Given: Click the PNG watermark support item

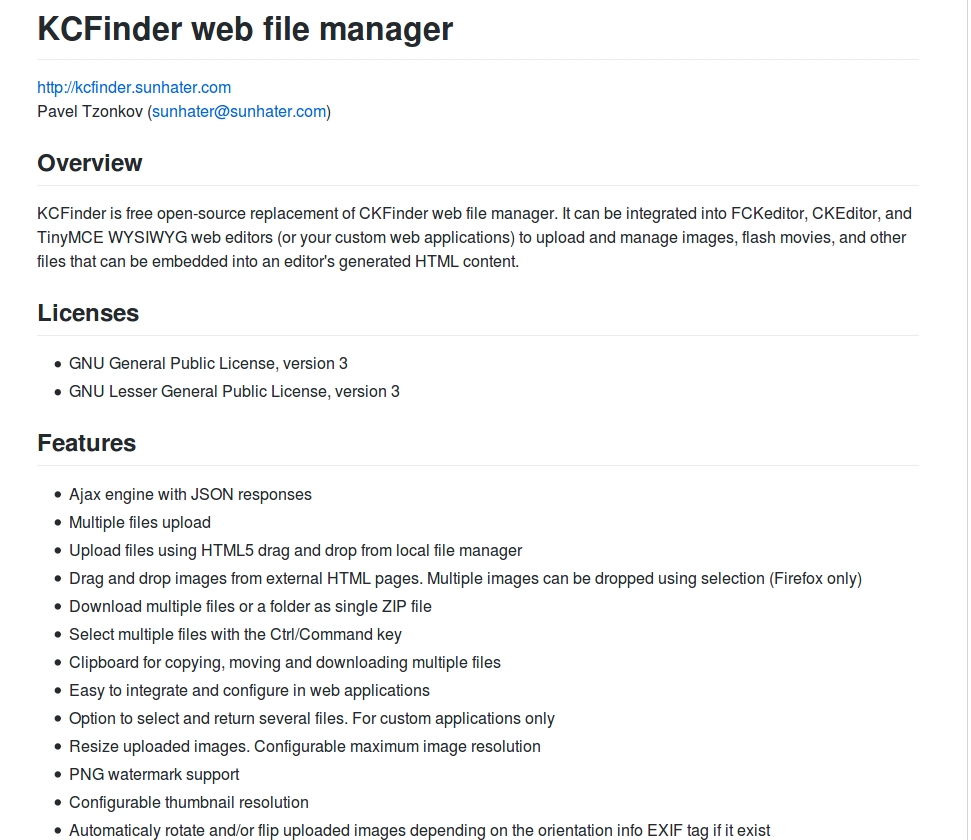Looking at the screenshot, I should (x=154, y=775).
